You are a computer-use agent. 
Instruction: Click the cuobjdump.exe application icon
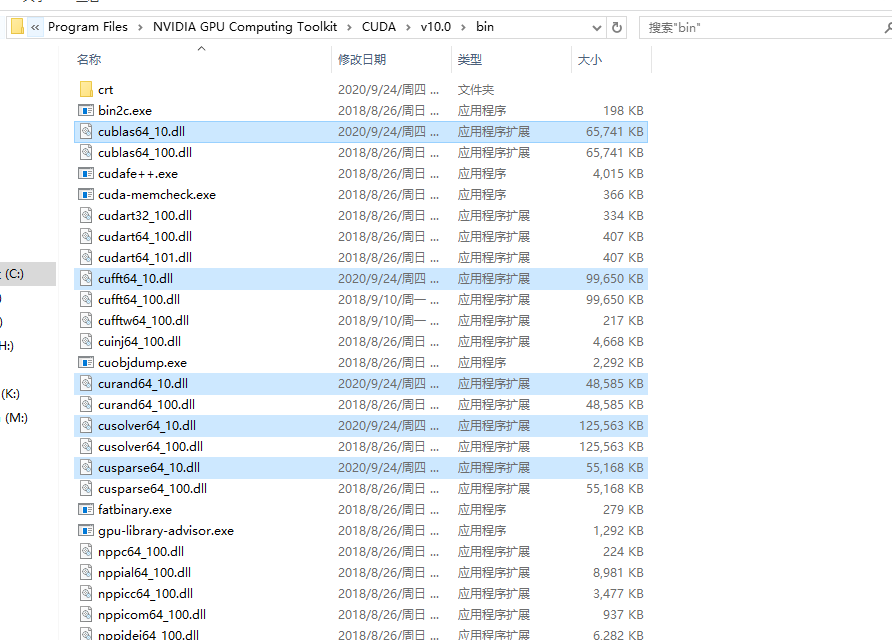click(x=86, y=362)
